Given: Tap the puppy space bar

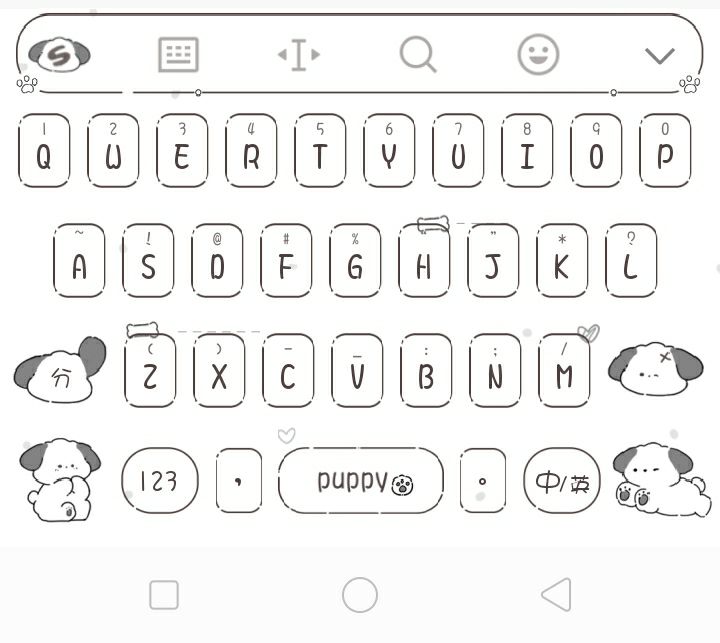Looking at the screenshot, I should pyautogui.click(x=361, y=481).
